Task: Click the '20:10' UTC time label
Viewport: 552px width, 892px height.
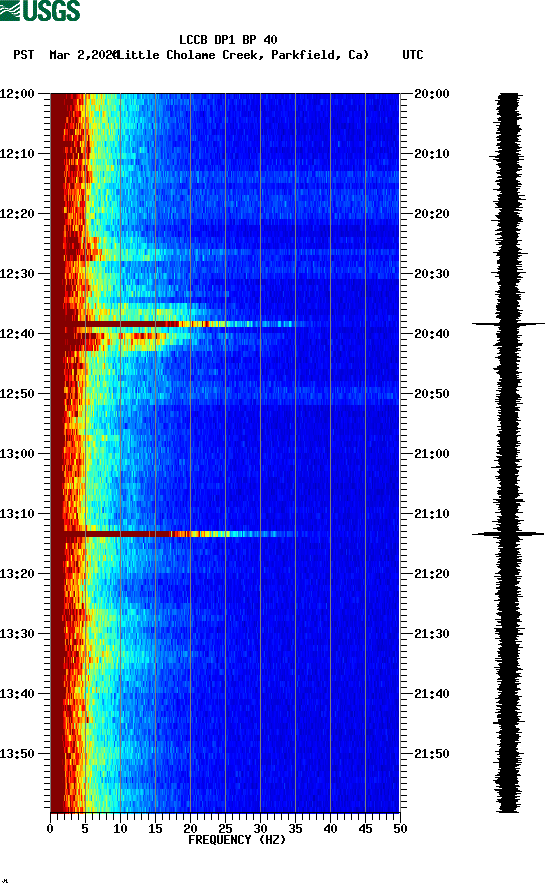Action: pyautogui.click(x=432, y=154)
